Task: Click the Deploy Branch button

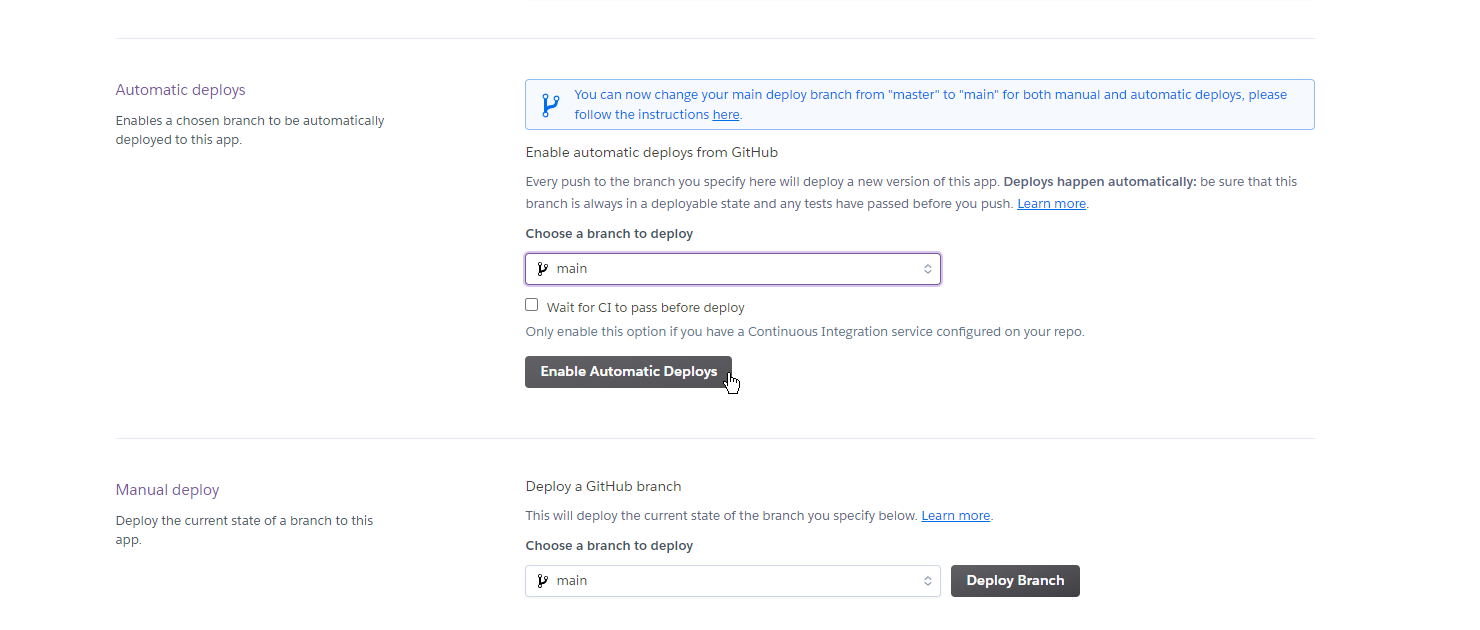Action: pyautogui.click(x=1015, y=580)
